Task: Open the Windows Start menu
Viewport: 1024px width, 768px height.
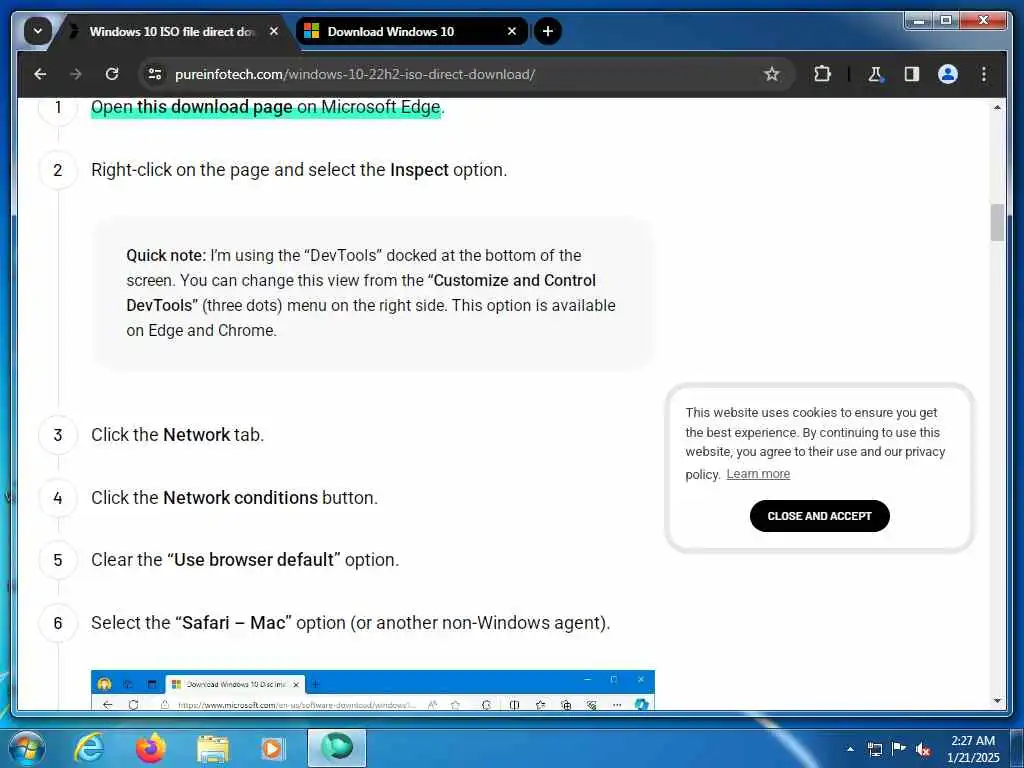Action: point(26,748)
